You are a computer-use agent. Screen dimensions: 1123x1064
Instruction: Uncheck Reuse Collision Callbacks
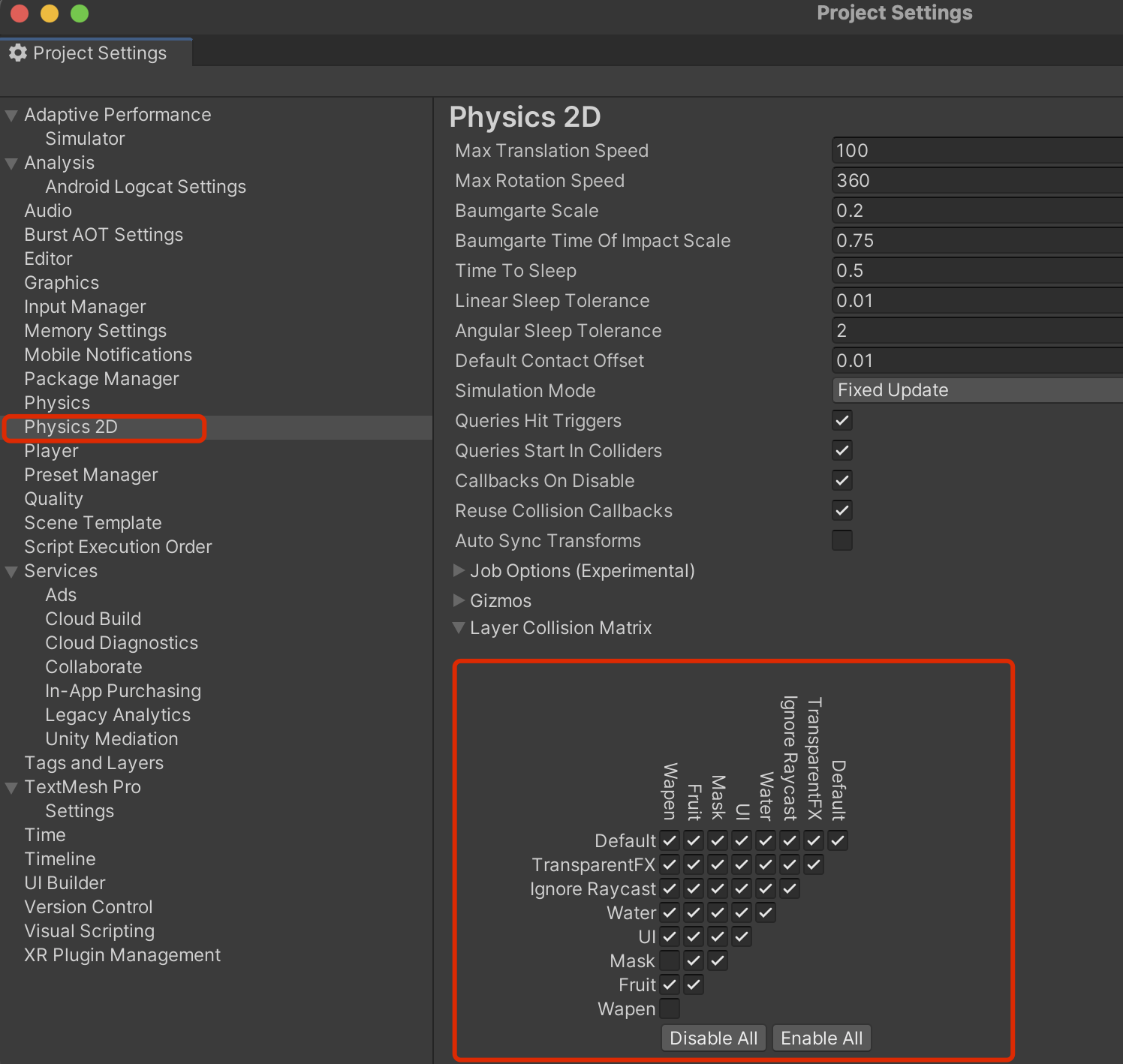tap(841, 510)
